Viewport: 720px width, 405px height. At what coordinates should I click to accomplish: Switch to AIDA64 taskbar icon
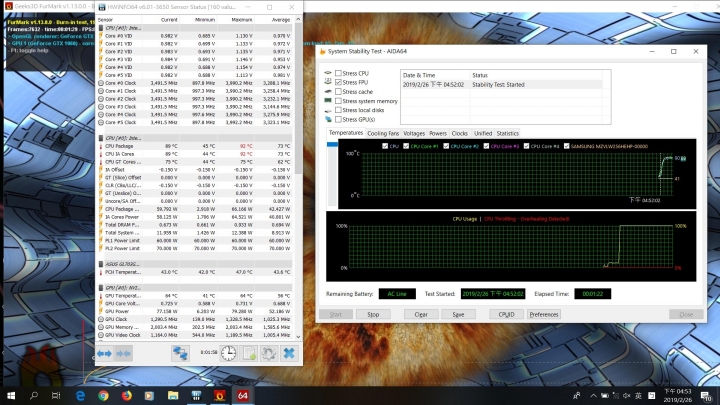click(x=243, y=395)
